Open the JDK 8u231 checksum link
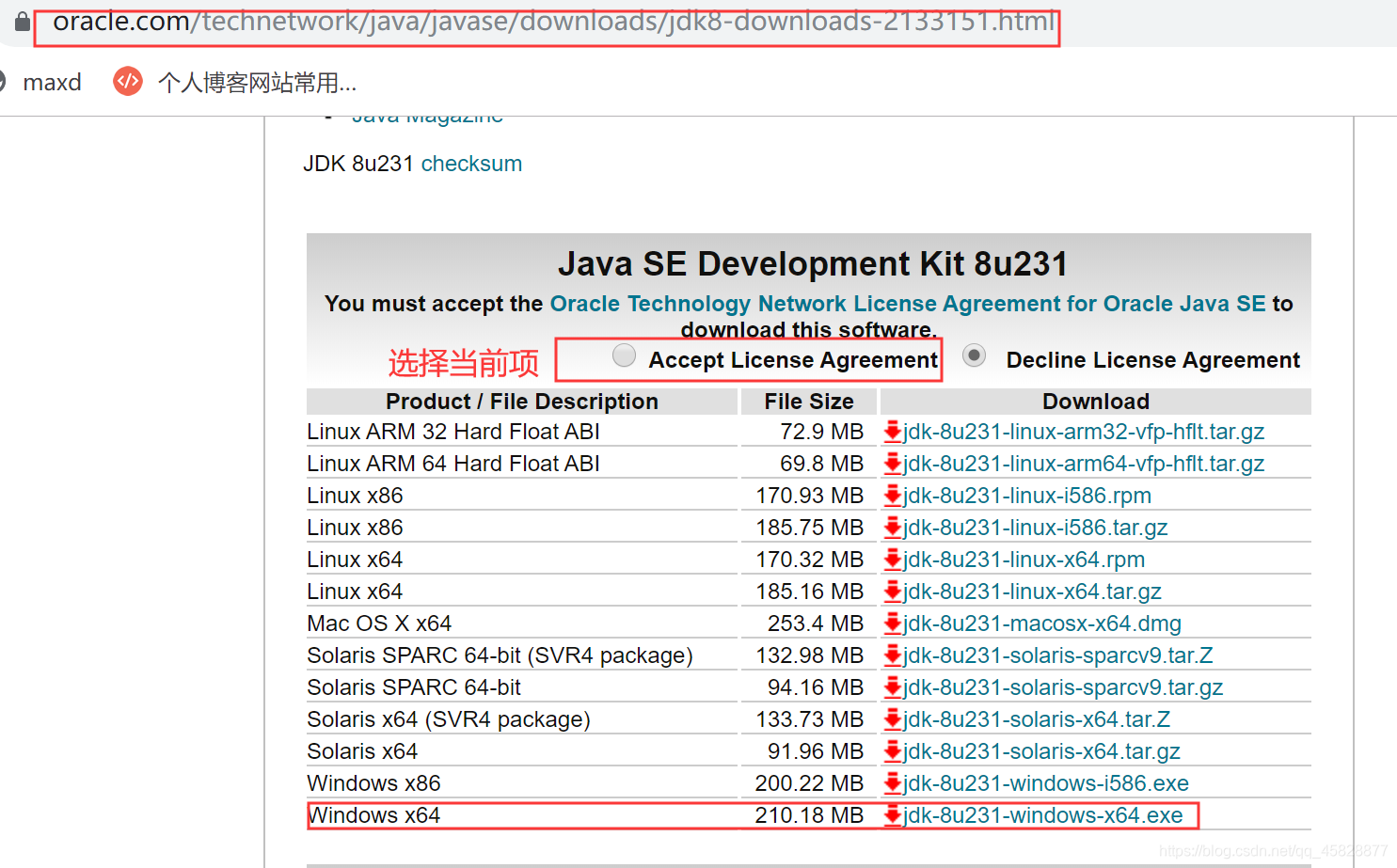Viewport: 1397px width, 868px height. point(471,164)
